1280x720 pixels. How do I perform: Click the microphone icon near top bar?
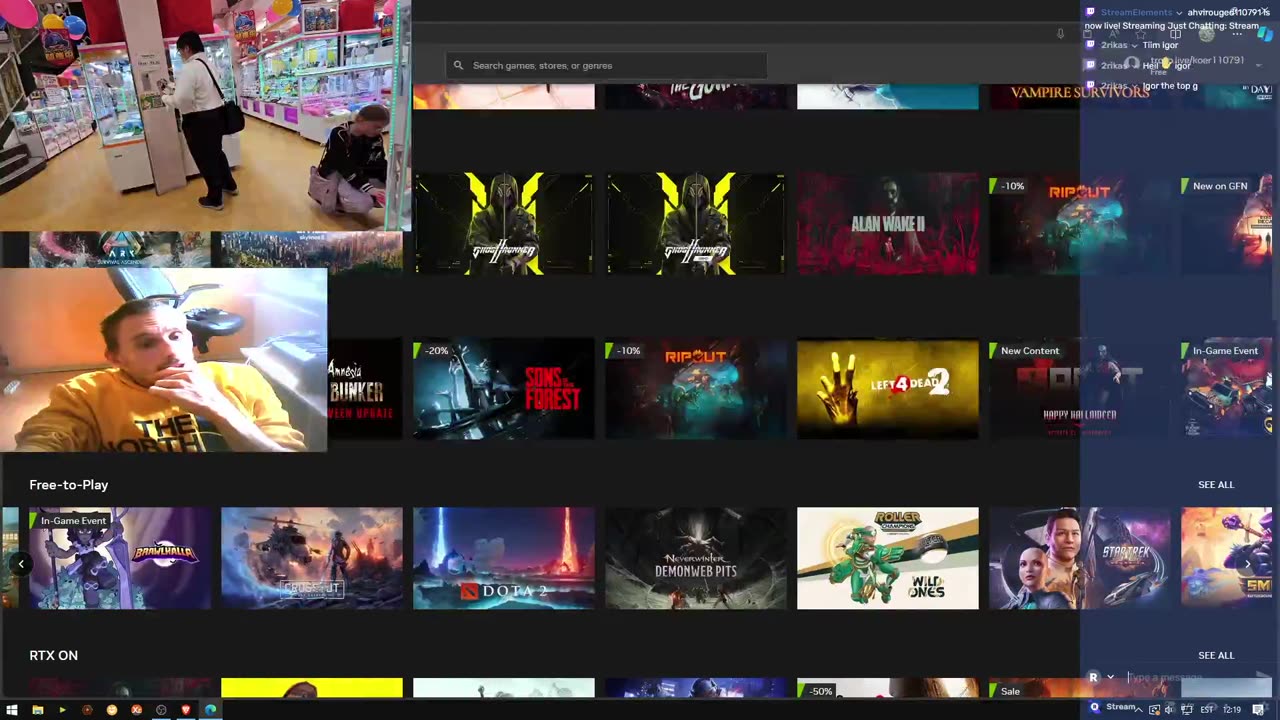1060,34
